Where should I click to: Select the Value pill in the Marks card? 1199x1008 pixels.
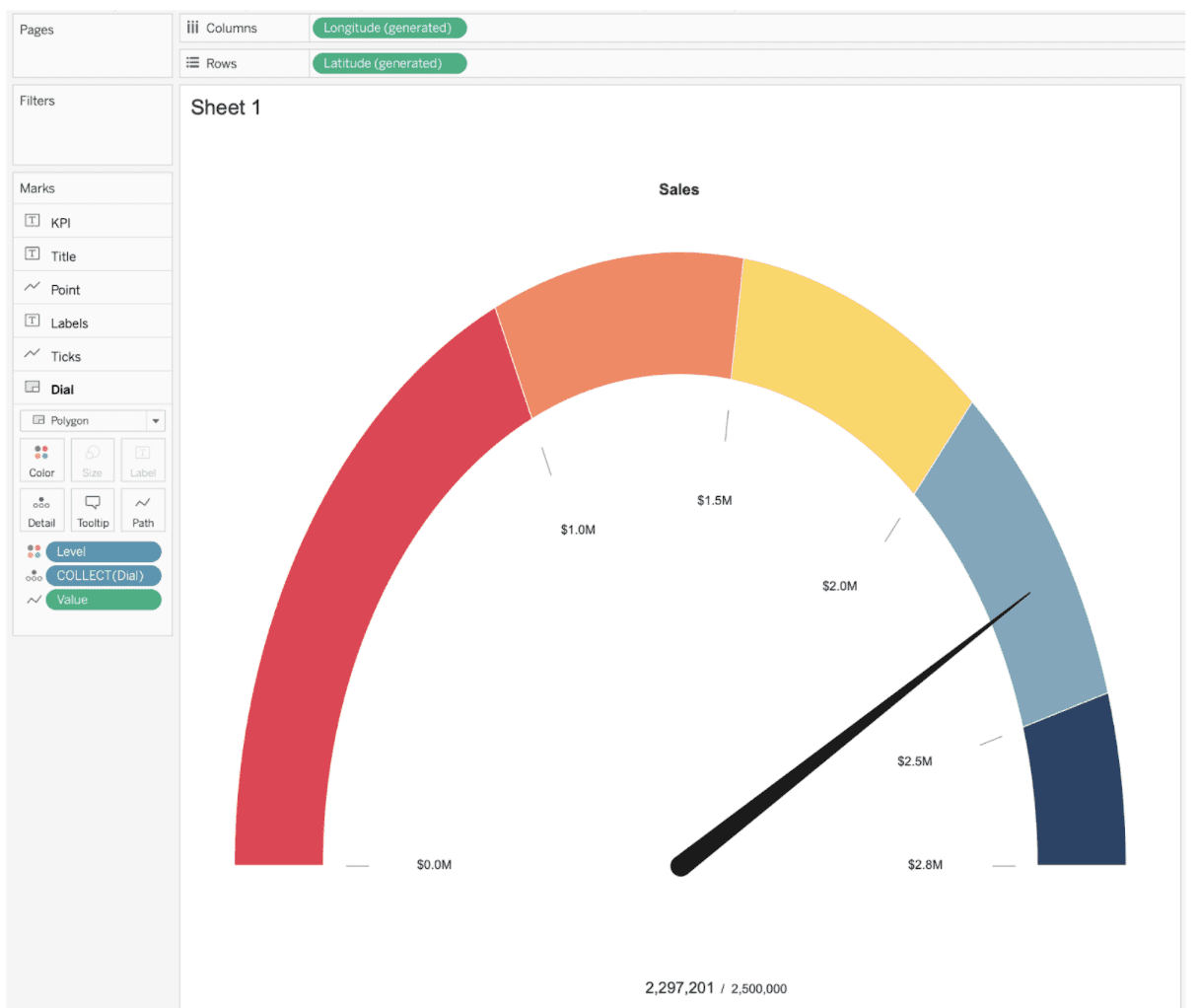tap(103, 599)
